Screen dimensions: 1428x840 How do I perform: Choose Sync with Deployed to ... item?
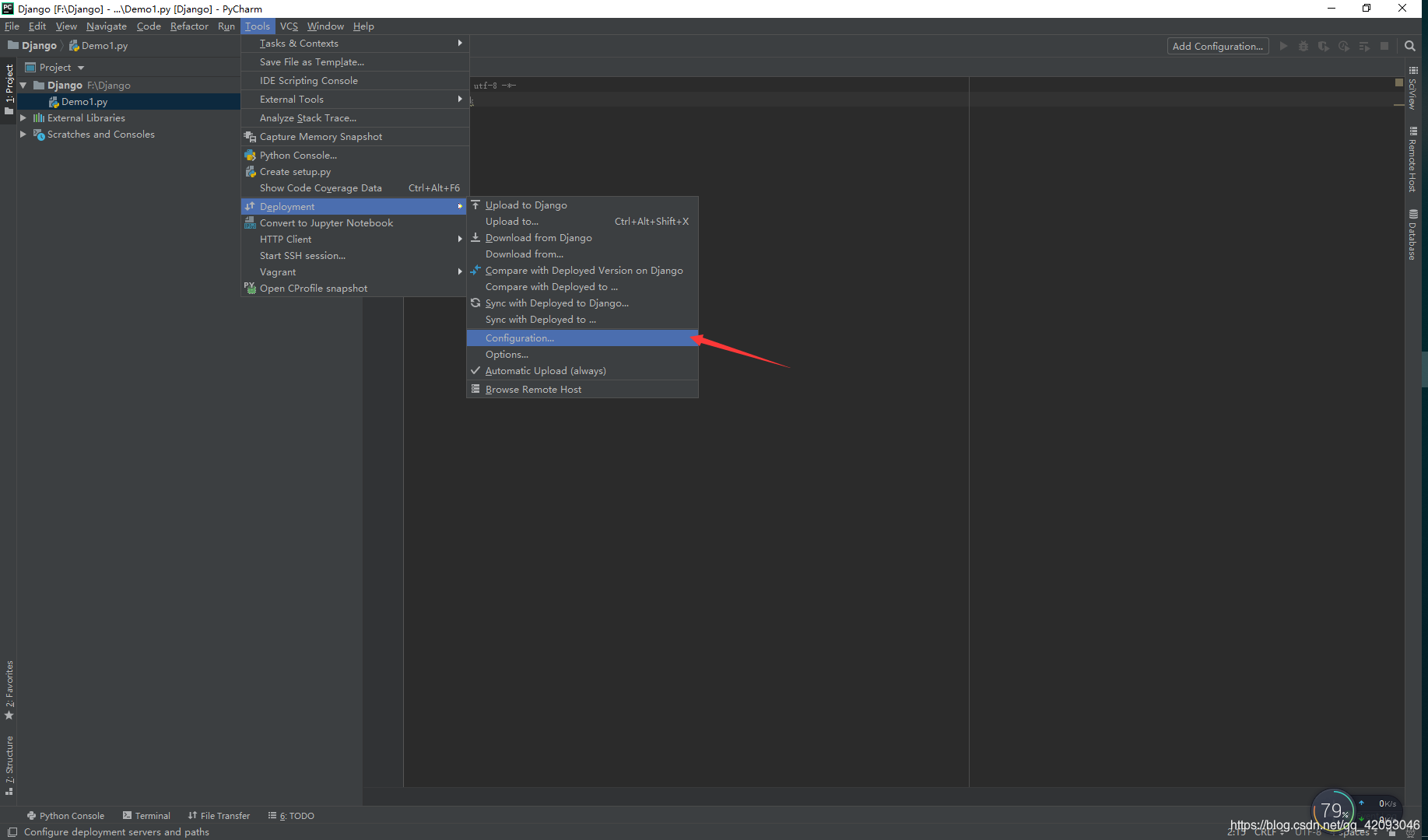[x=582, y=320]
